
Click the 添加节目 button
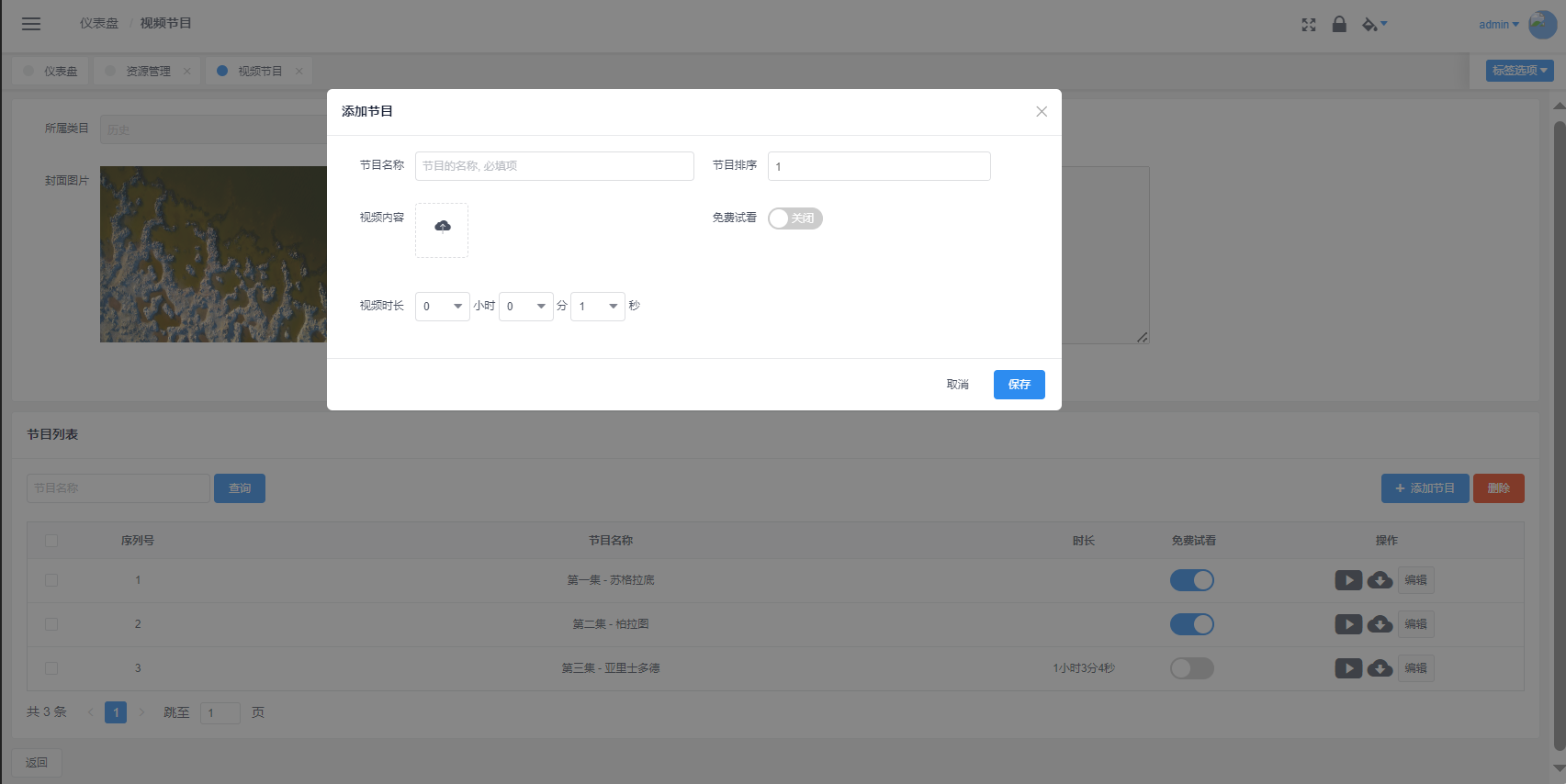1425,488
